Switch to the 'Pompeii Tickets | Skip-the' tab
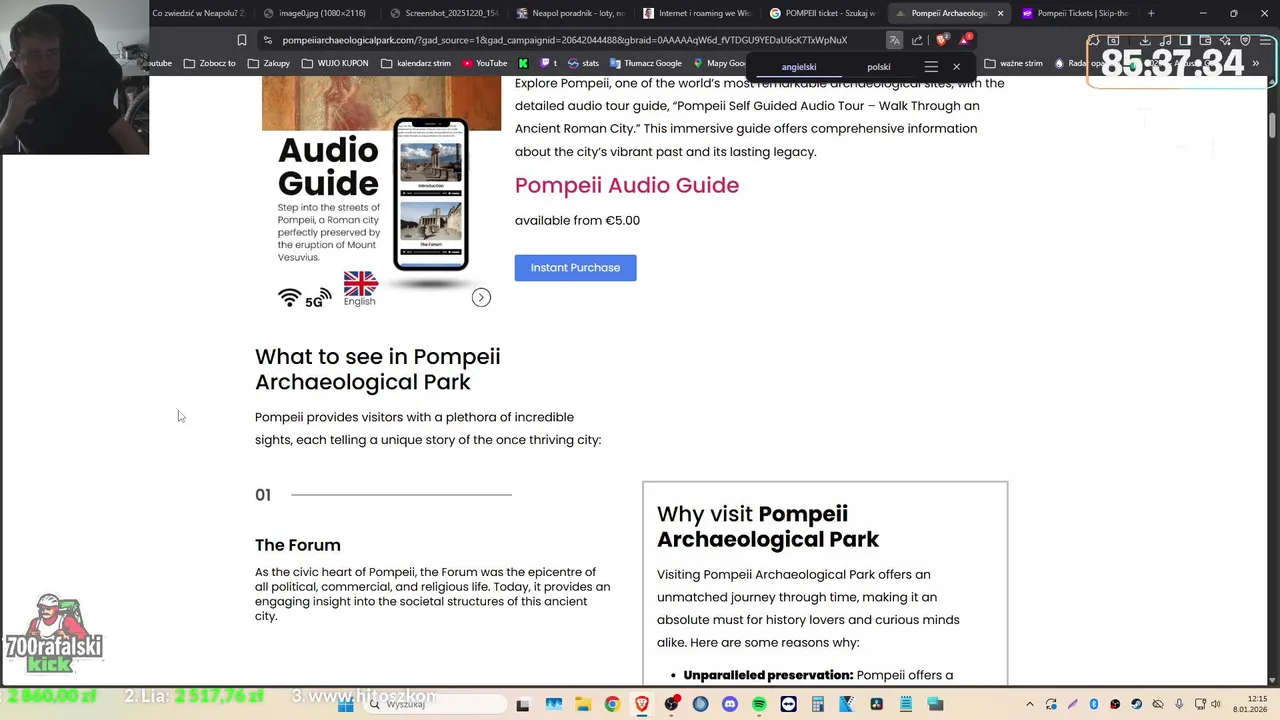1280x720 pixels. (1075, 13)
